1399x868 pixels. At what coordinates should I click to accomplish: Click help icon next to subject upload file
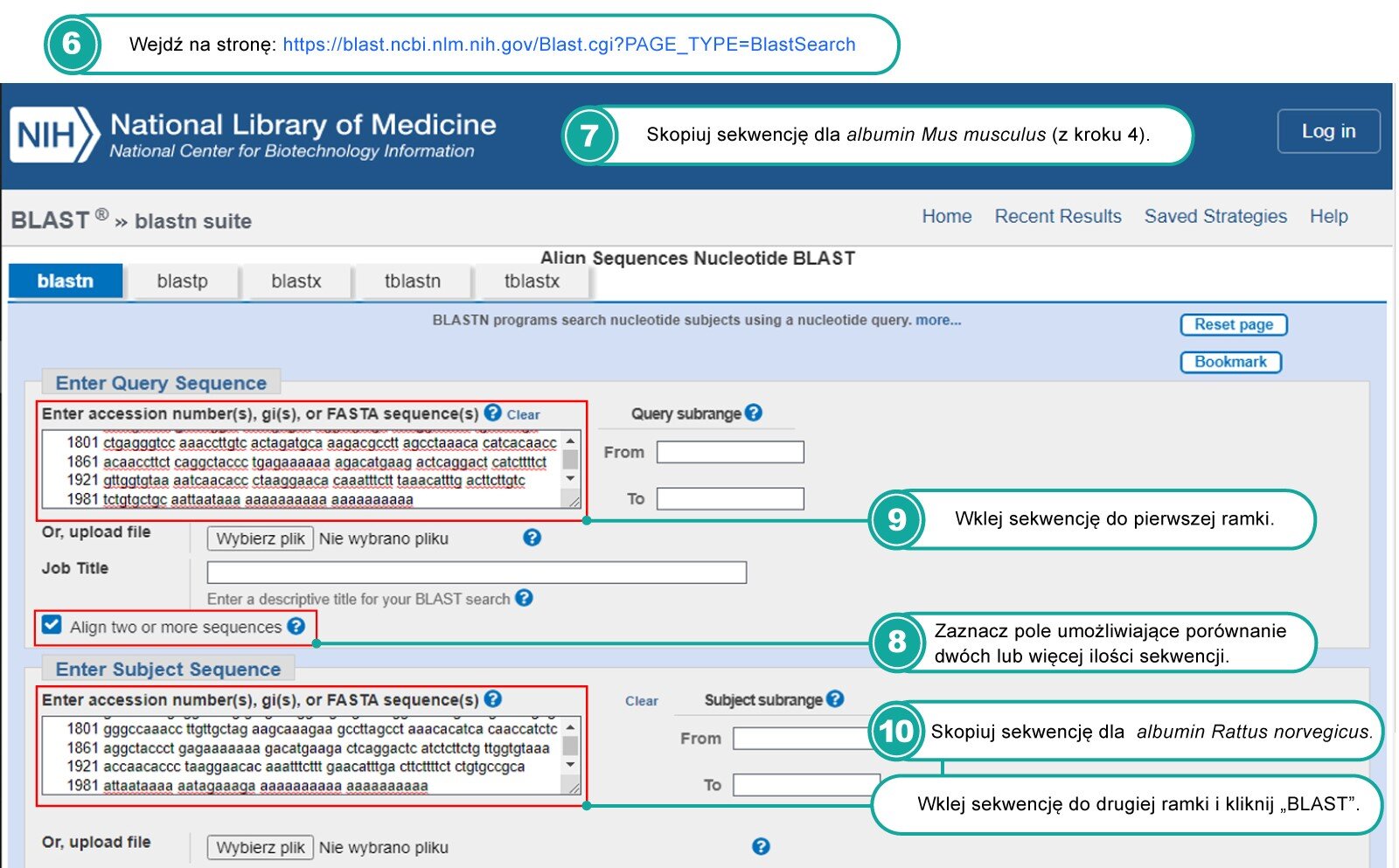[x=761, y=846]
